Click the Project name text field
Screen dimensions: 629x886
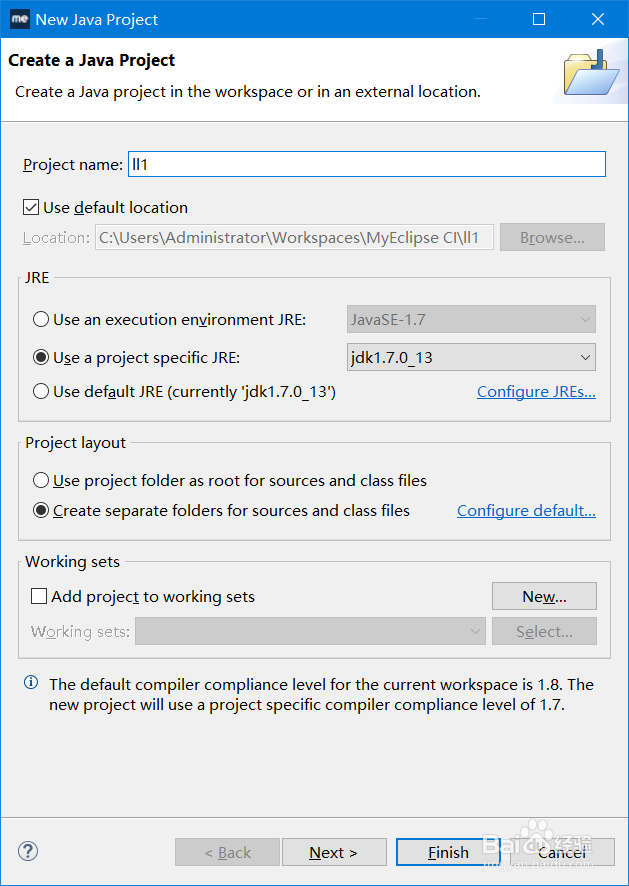(366, 164)
